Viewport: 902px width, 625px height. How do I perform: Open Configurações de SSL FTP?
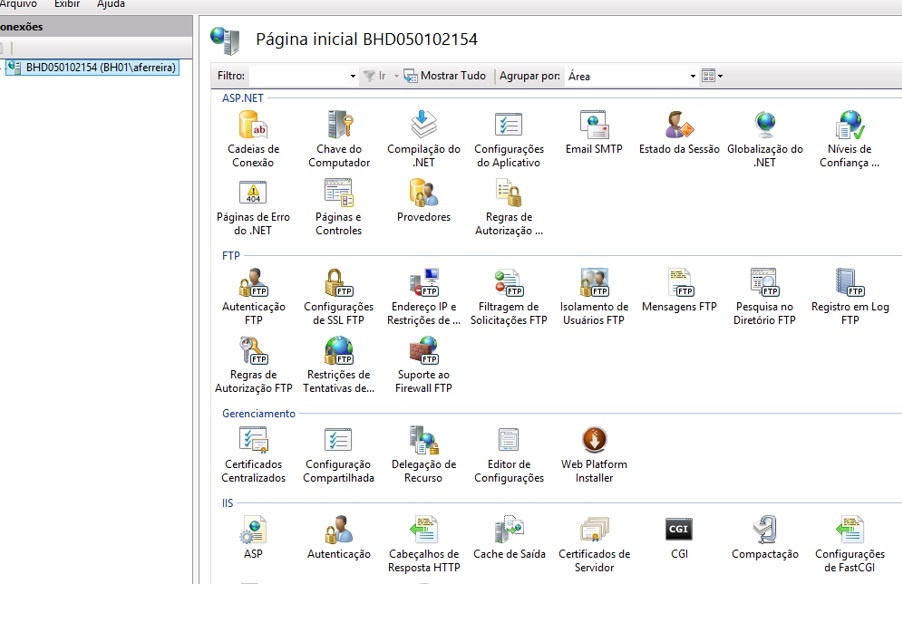pyautogui.click(x=339, y=298)
